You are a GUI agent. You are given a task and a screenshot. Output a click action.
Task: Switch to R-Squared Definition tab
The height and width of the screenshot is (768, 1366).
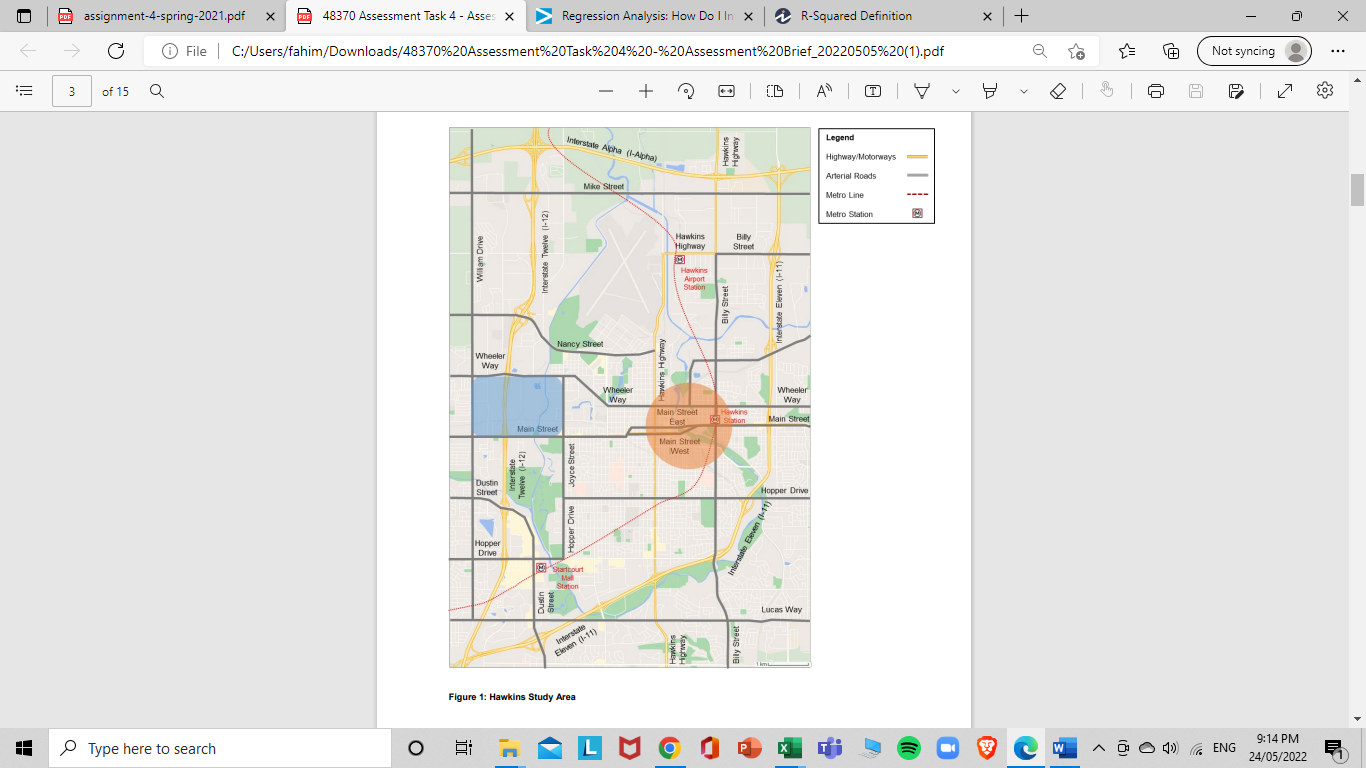click(x=884, y=16)
